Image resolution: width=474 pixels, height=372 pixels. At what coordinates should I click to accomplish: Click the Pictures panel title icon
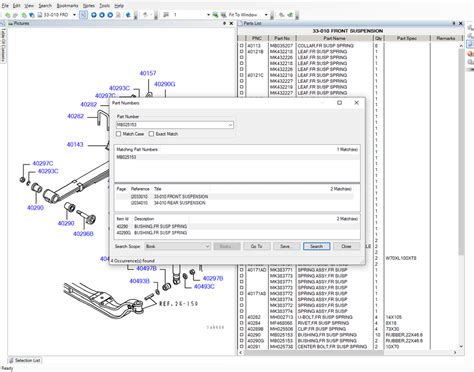[x=10, y=24]
